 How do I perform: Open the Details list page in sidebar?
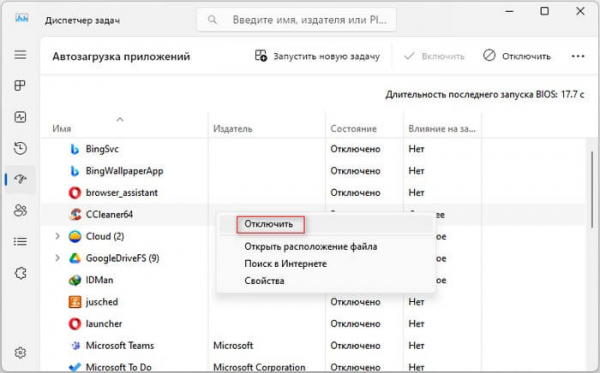[20, 242]
